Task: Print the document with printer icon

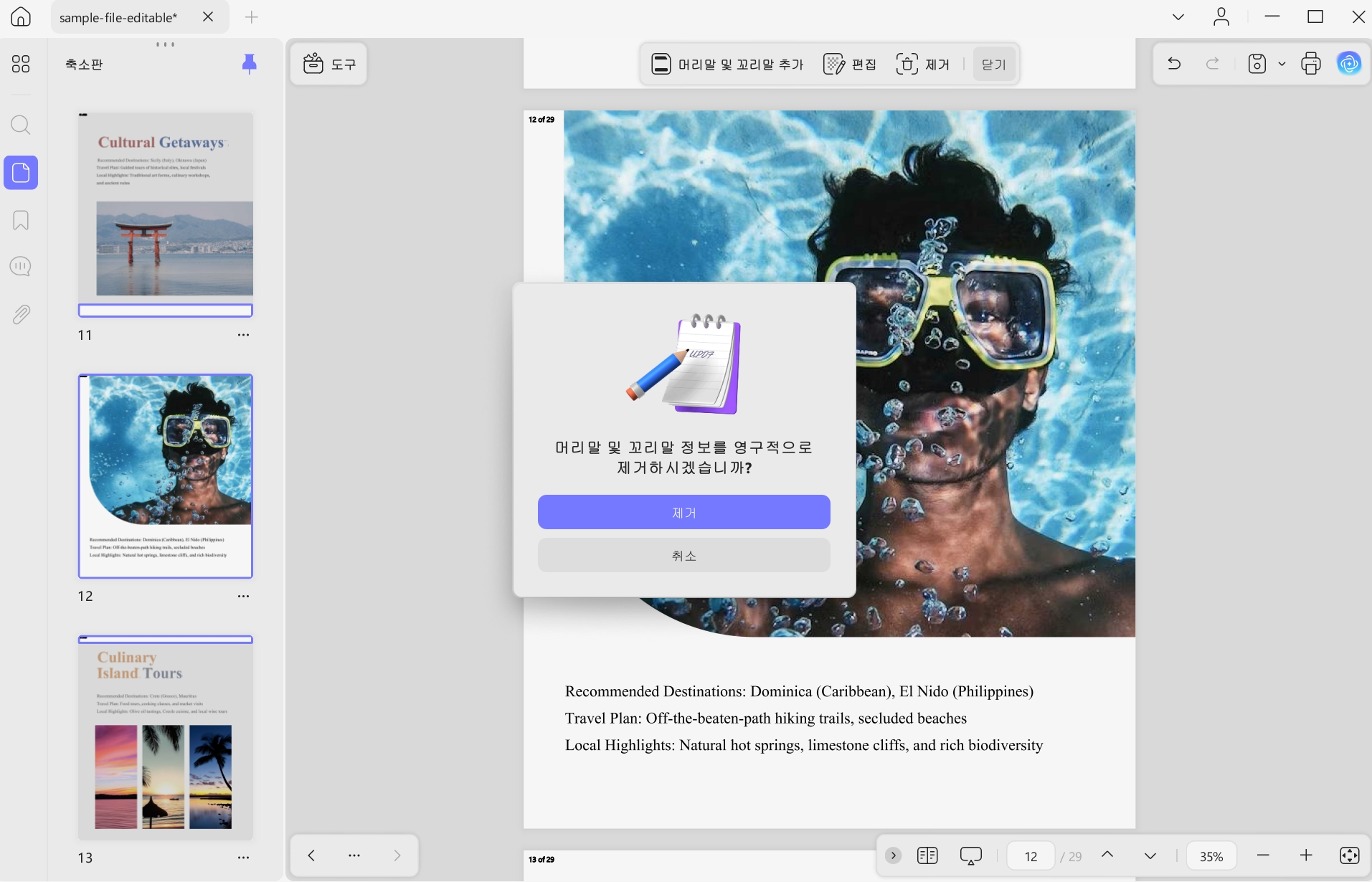Action: tap(1310, 64)
